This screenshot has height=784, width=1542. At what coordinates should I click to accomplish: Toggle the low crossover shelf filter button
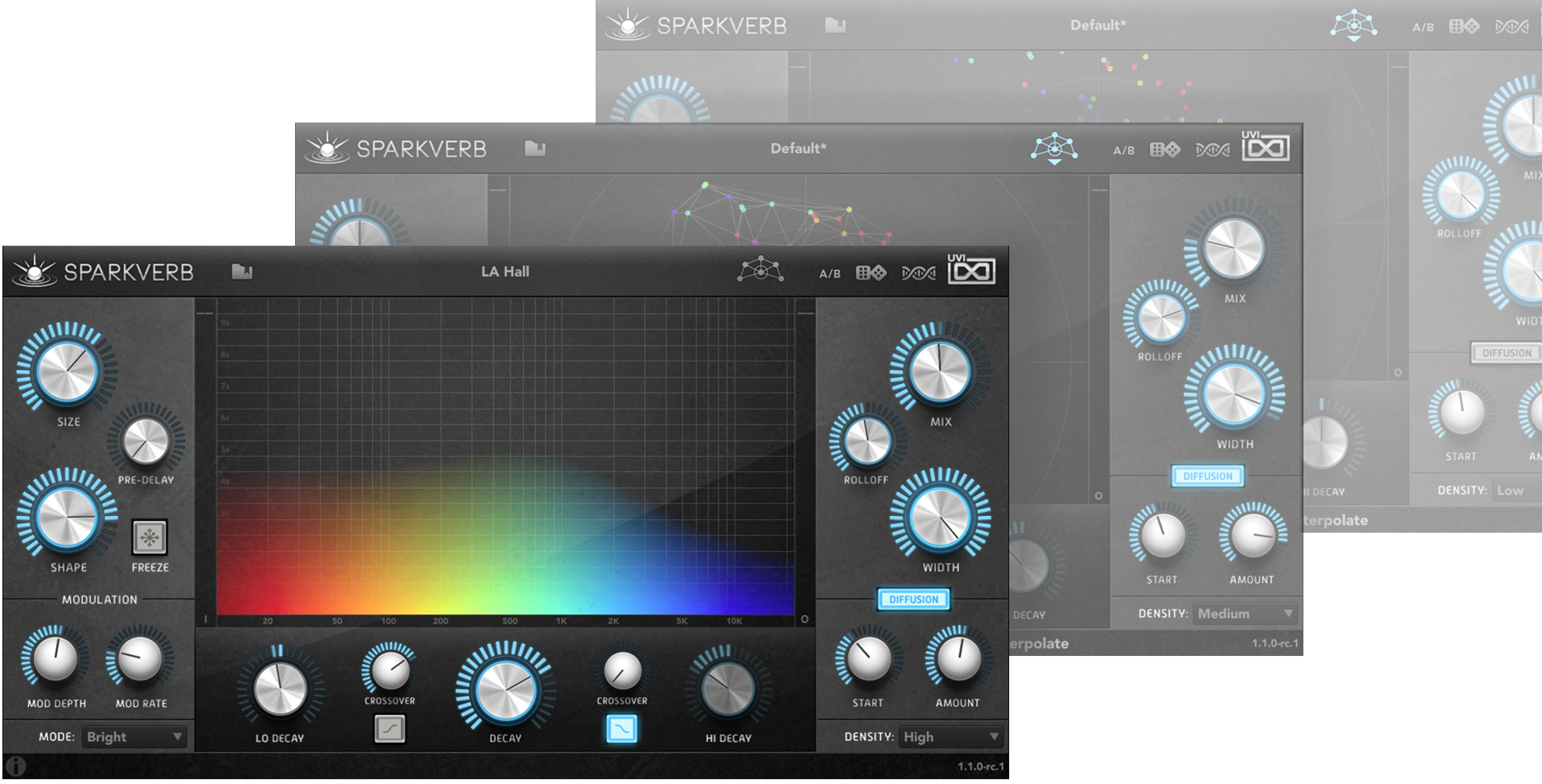point(390,728)
